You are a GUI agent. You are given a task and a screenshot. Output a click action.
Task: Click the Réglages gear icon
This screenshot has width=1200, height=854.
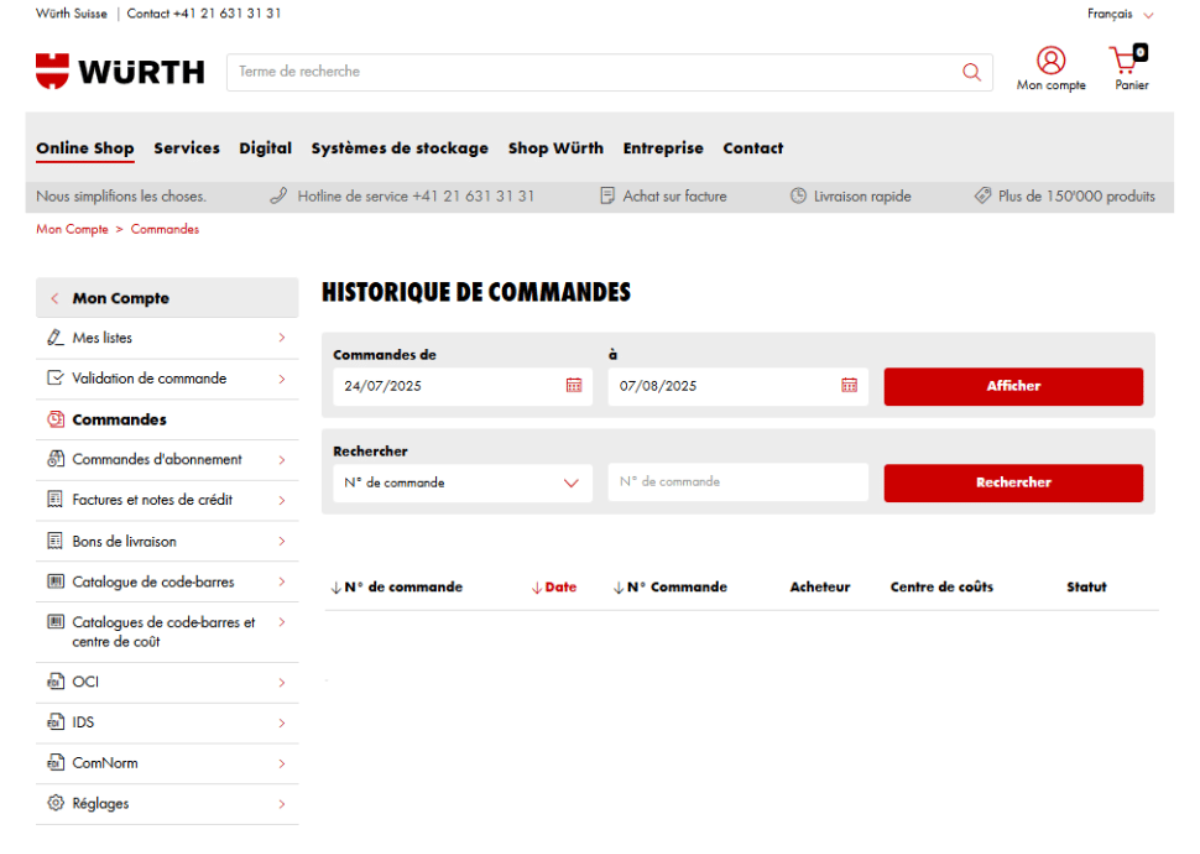tap(55, 803)
